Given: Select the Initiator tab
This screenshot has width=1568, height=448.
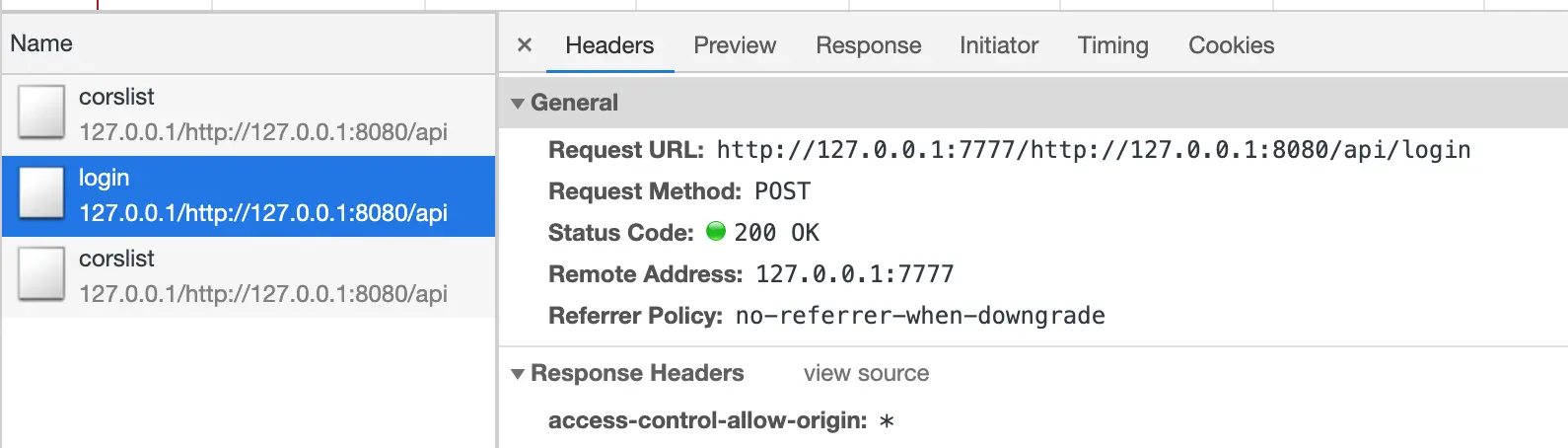Looking at the screenshot, I should [998, 45].
